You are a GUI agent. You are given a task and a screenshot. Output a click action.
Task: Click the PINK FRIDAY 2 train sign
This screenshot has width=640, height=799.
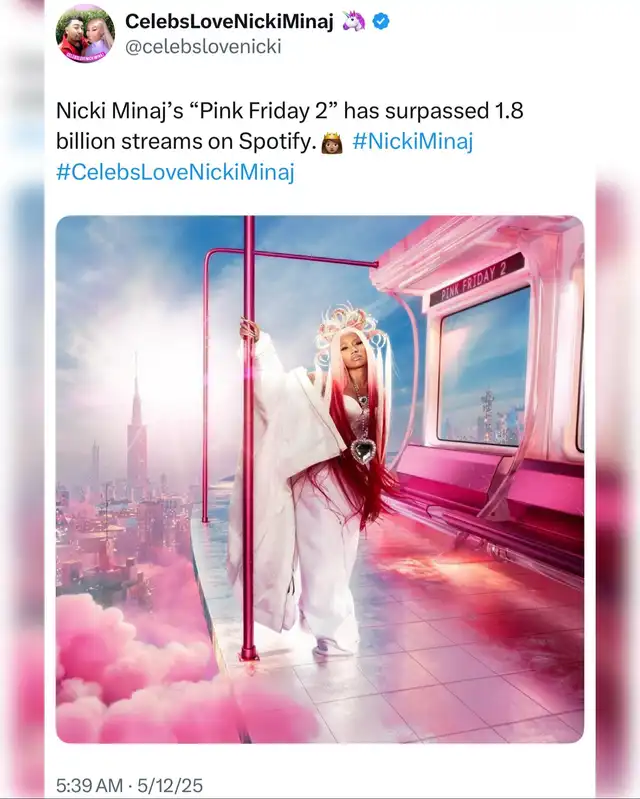(x=476, y=280)
